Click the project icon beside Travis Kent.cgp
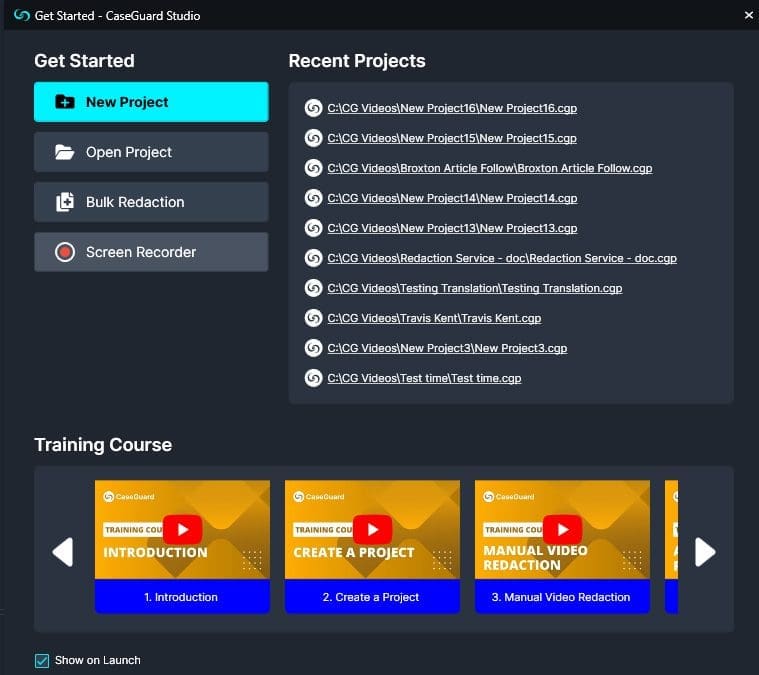759x675 pixels. click(x=314, y=318)
